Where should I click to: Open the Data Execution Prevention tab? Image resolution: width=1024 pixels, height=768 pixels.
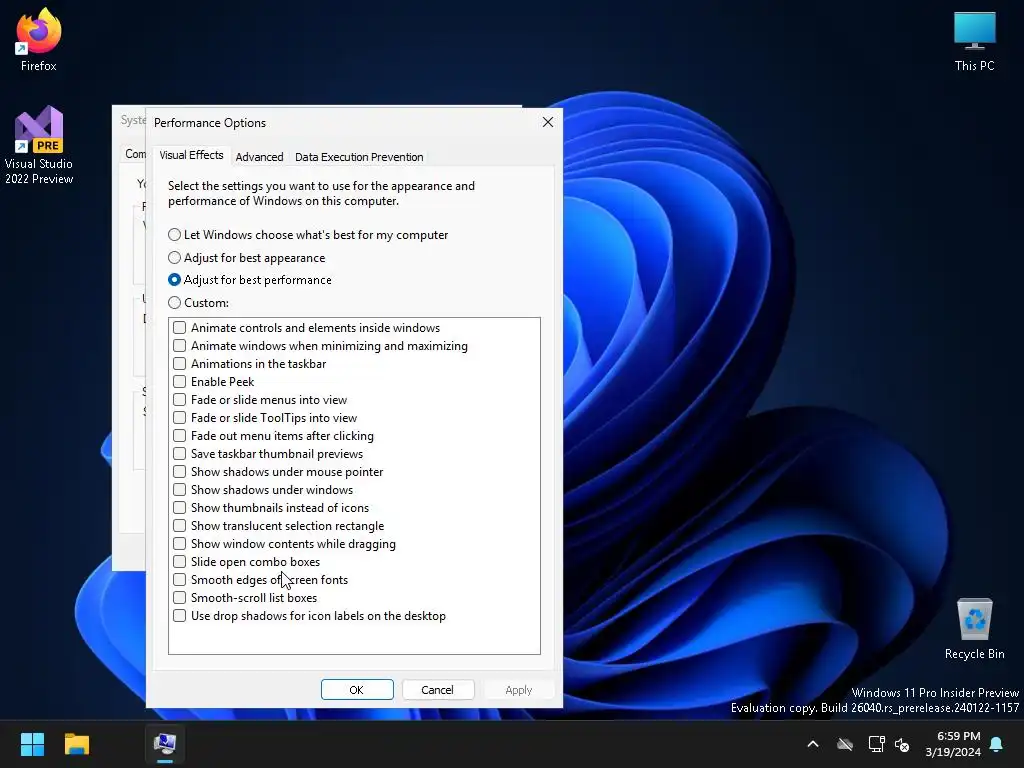(x=359, y=157)
